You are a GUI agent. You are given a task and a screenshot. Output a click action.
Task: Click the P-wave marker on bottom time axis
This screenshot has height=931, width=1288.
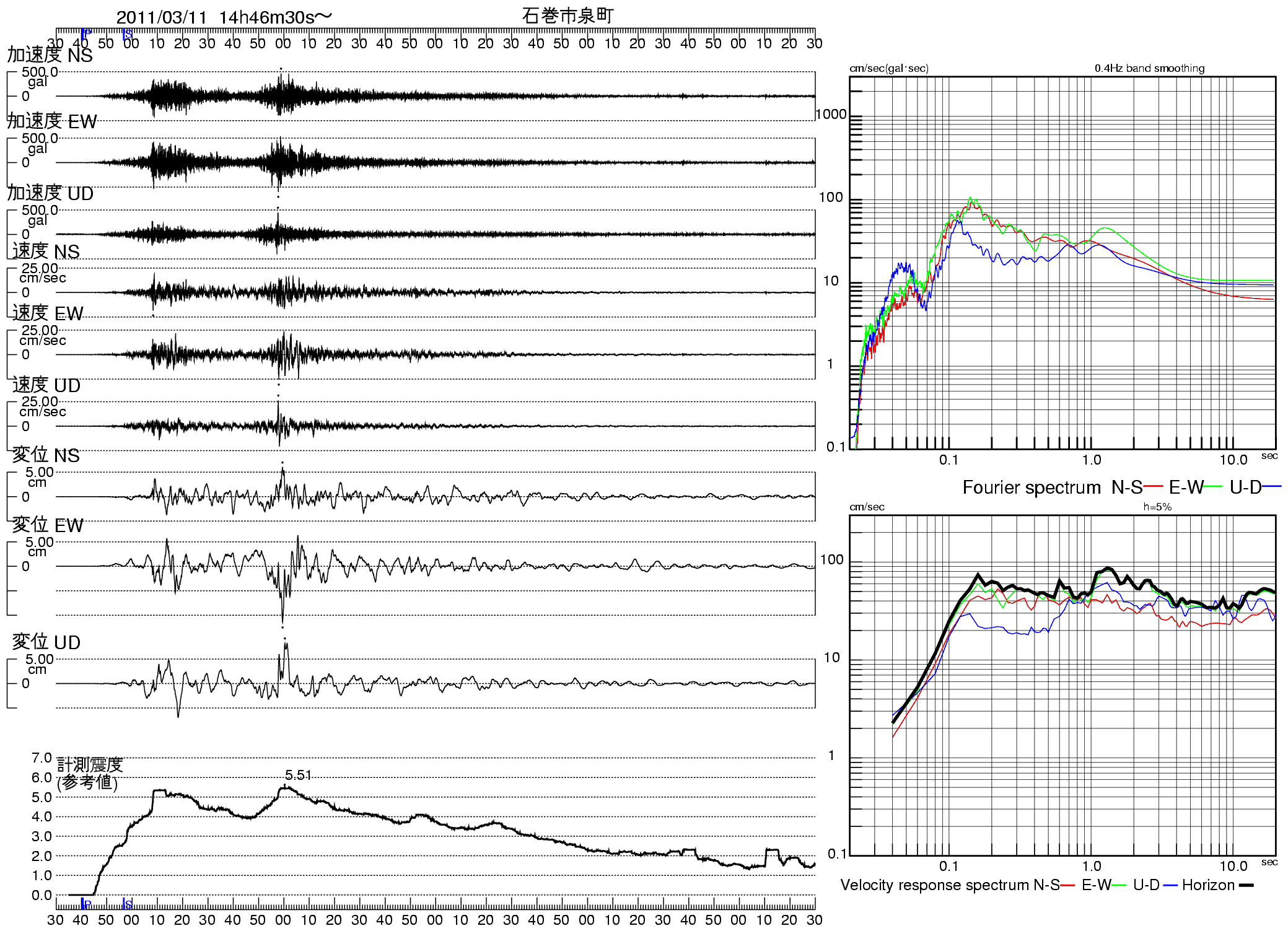(x=85, y=904)
